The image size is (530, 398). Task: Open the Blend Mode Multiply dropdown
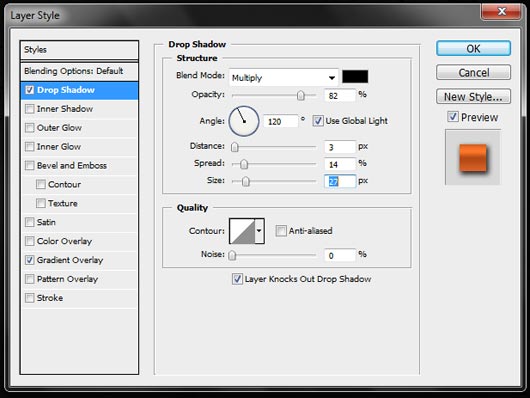click(283, 78)
